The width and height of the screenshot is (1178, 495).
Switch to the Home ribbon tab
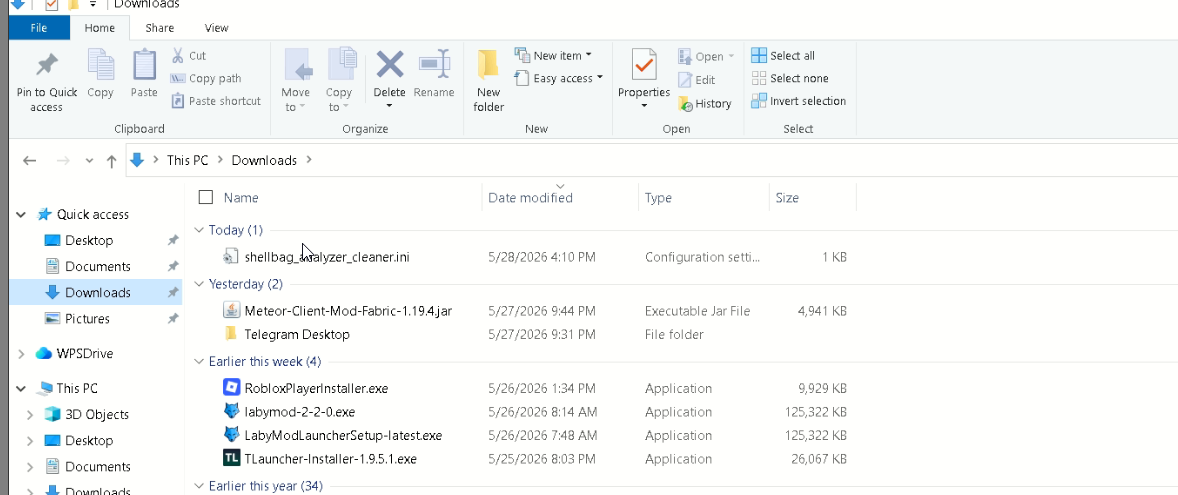pos(100,28)
